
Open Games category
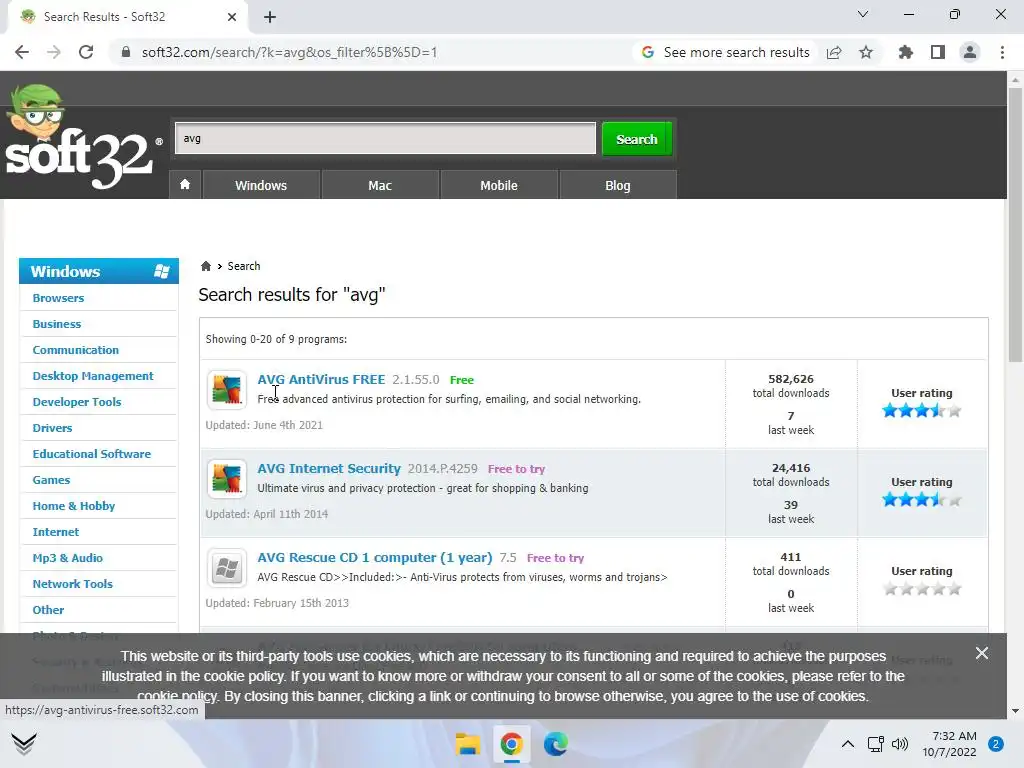[x=51, y=480]
